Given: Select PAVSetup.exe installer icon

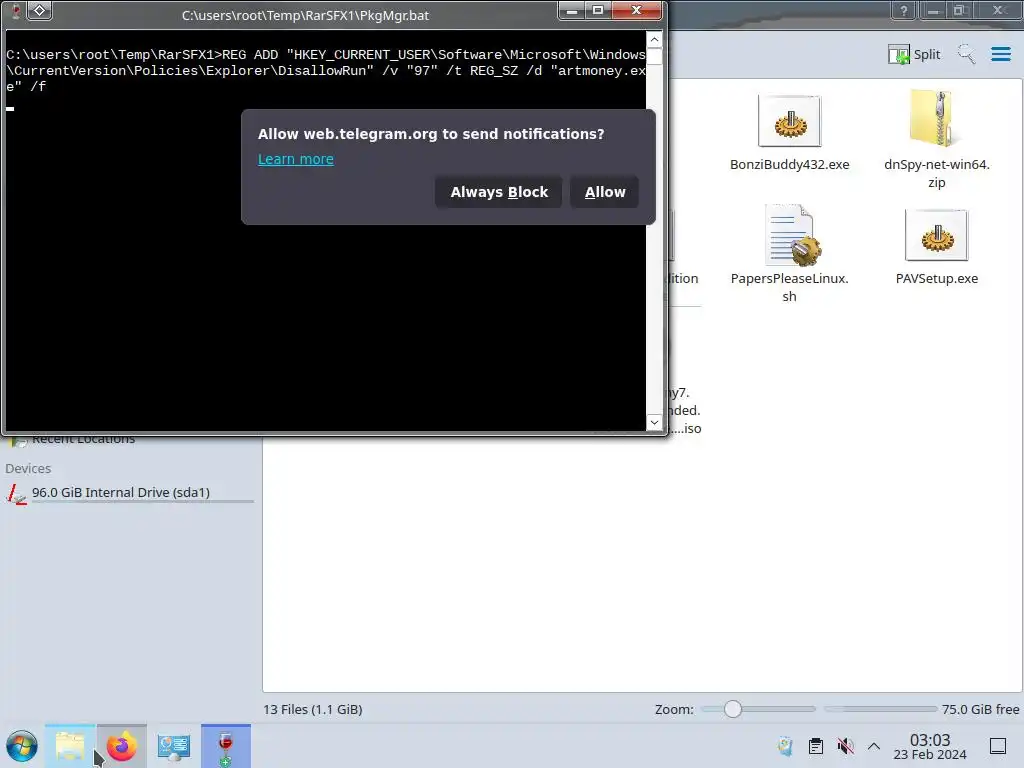Looking at the screenshot, I should click(x=936, y=235).
